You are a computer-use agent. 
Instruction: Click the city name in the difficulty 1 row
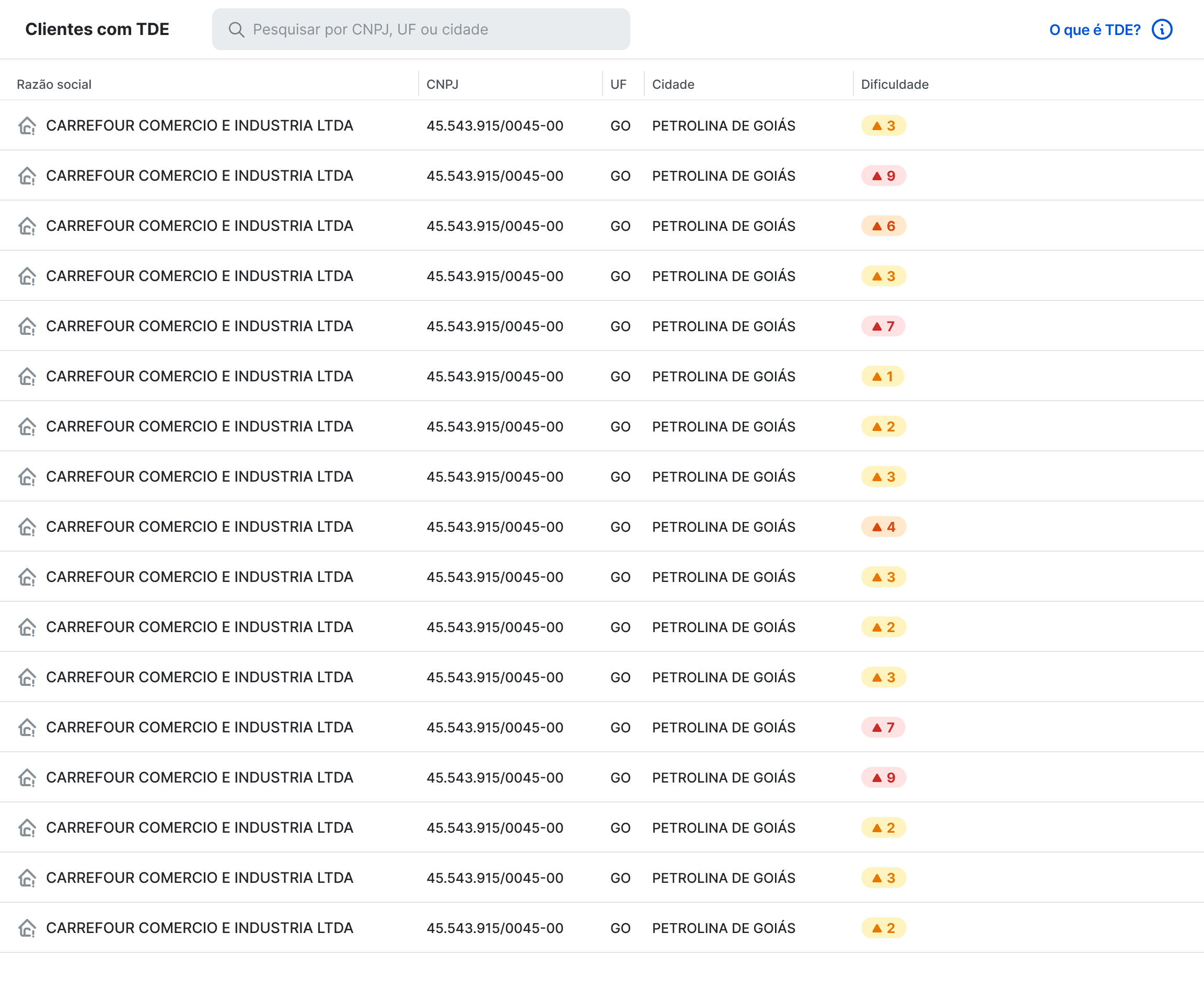click(724, 377)
